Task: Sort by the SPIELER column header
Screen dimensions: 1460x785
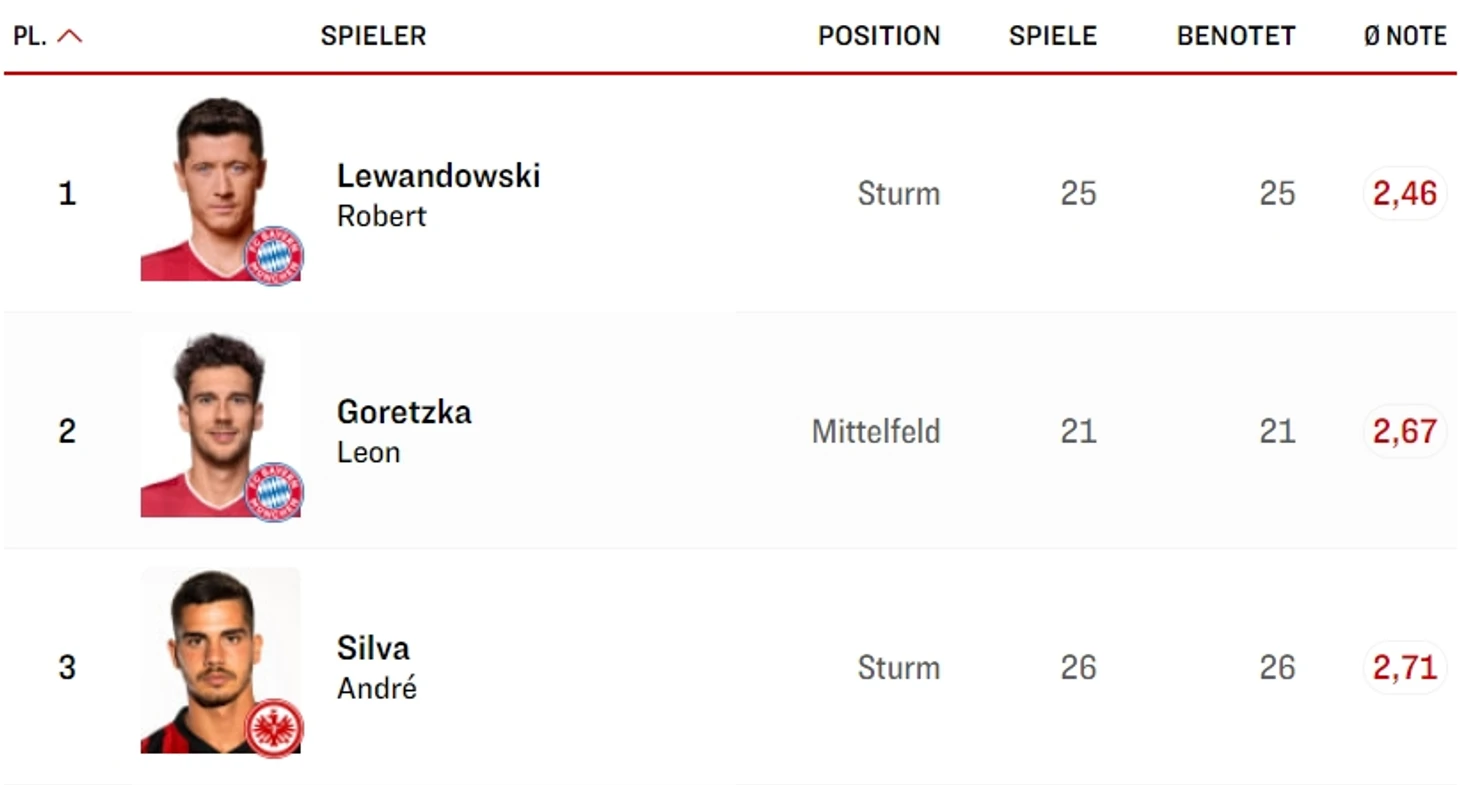Action: (373, 36)
